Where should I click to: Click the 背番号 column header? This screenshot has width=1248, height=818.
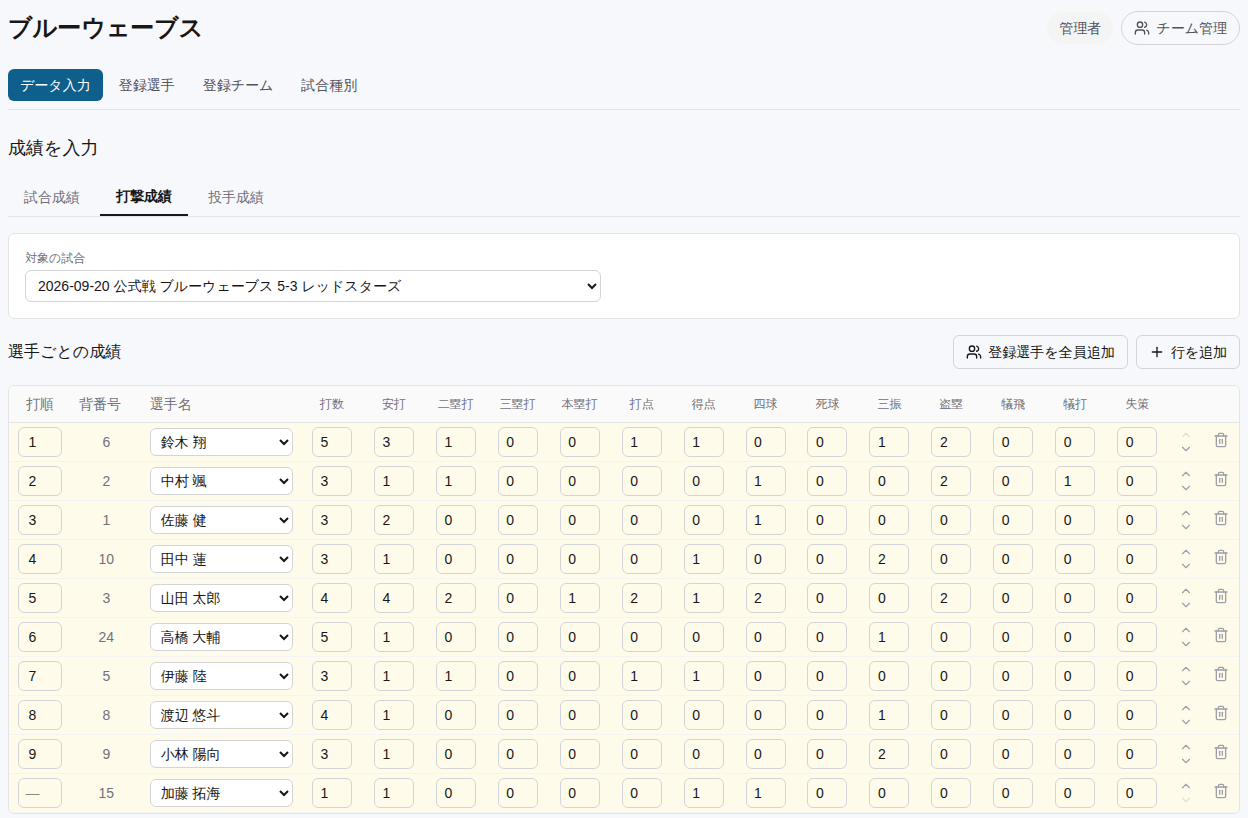click(100, 404)
